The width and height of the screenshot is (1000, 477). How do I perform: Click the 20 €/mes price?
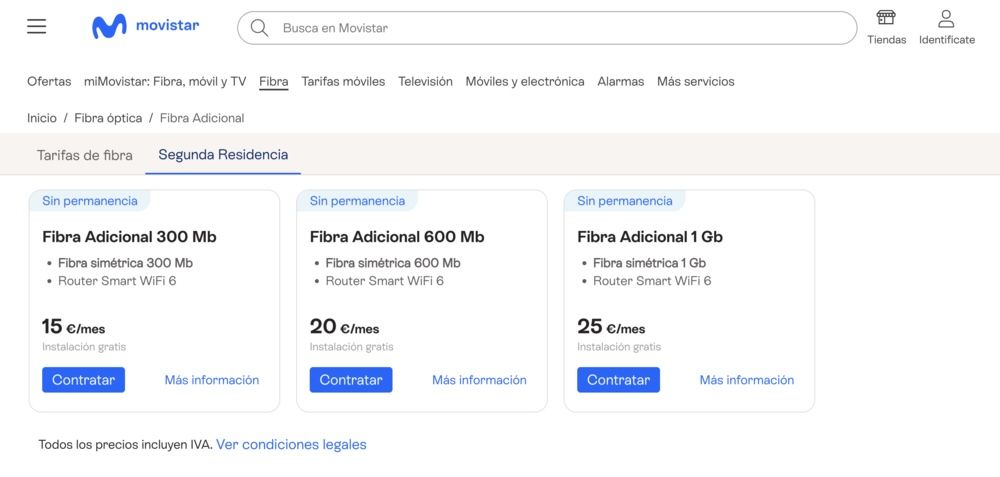click(344, 327)
